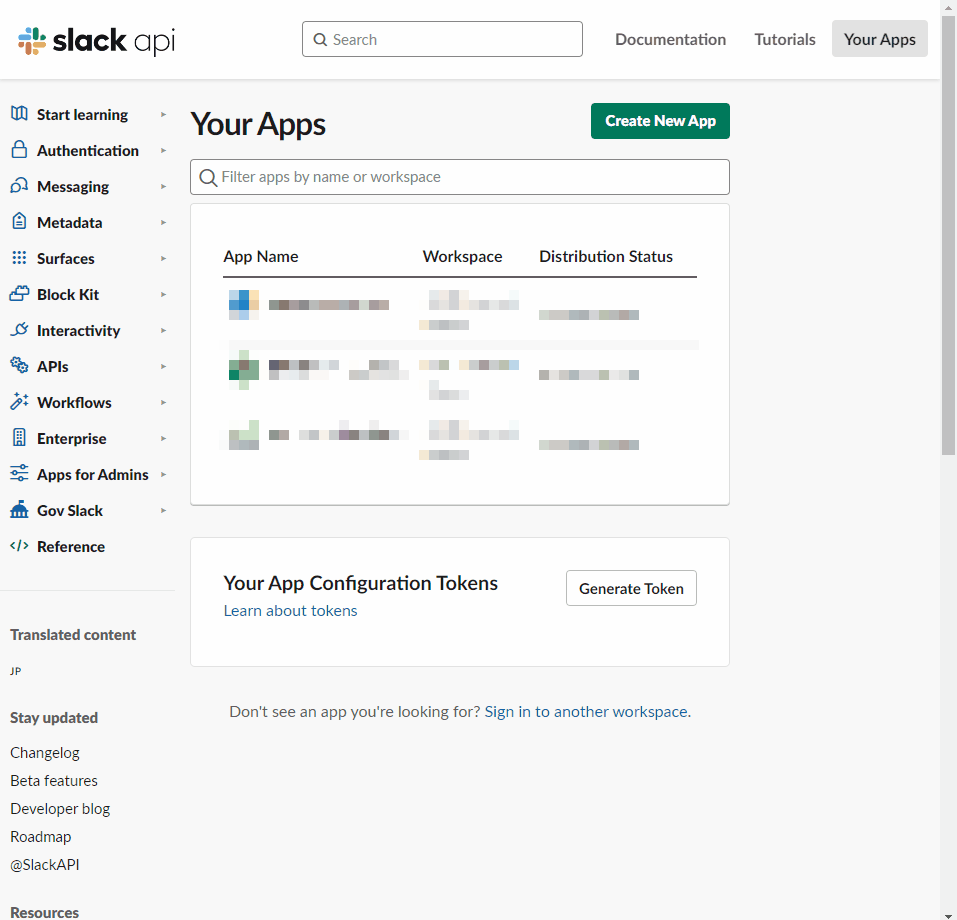This screenshot has width=957, height=920.
Task: Click the Authentication lock icon
Action: [19, 150]
